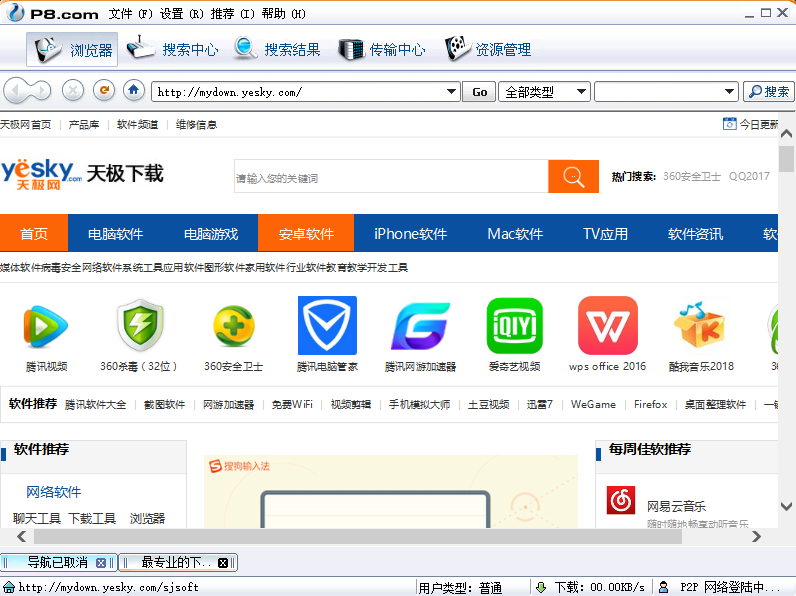Click the 360安全卫士 app icon

pyautogui.click(x=234, y=326)
